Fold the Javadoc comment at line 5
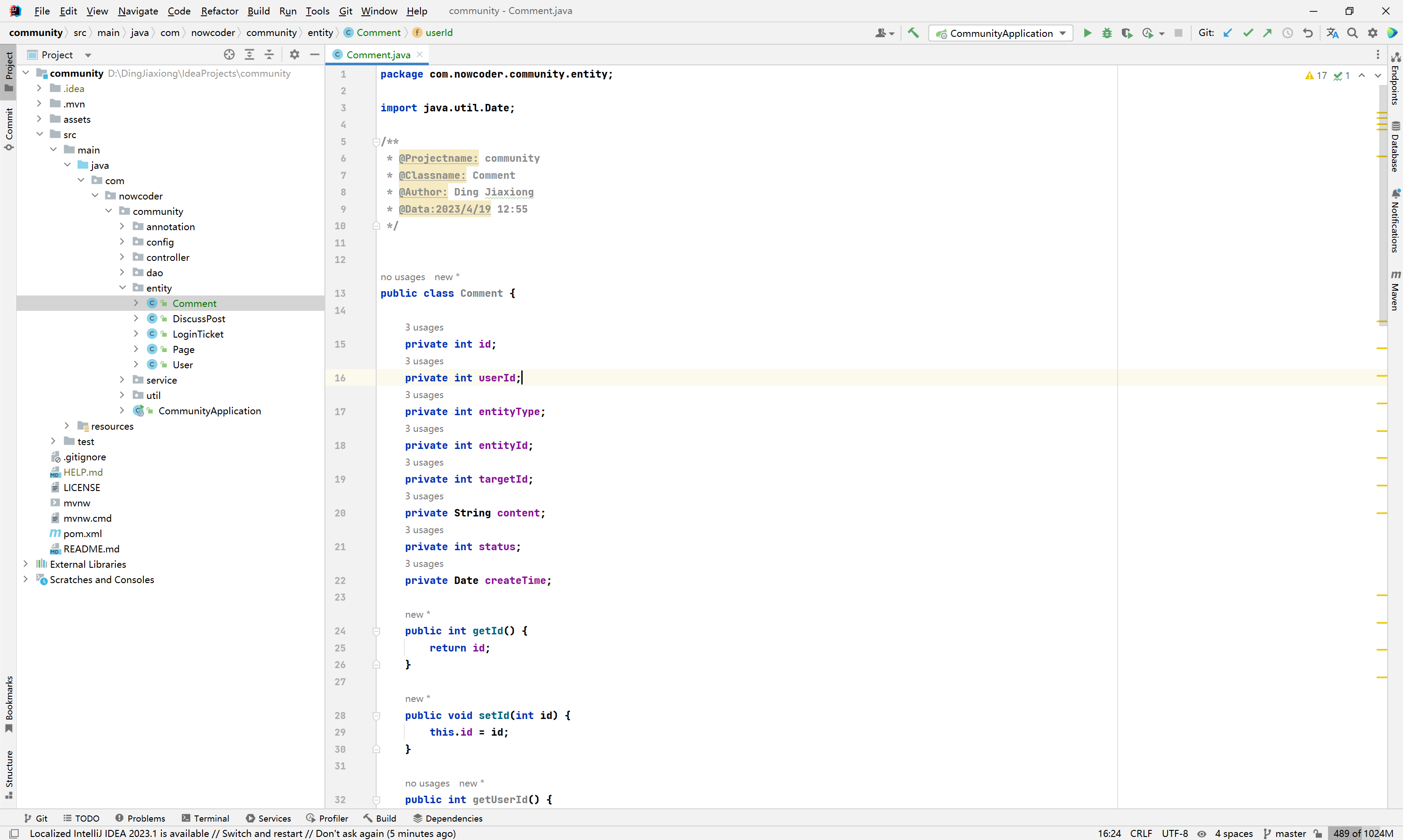This screenshot has height=840, width=1403. point(376,142)
